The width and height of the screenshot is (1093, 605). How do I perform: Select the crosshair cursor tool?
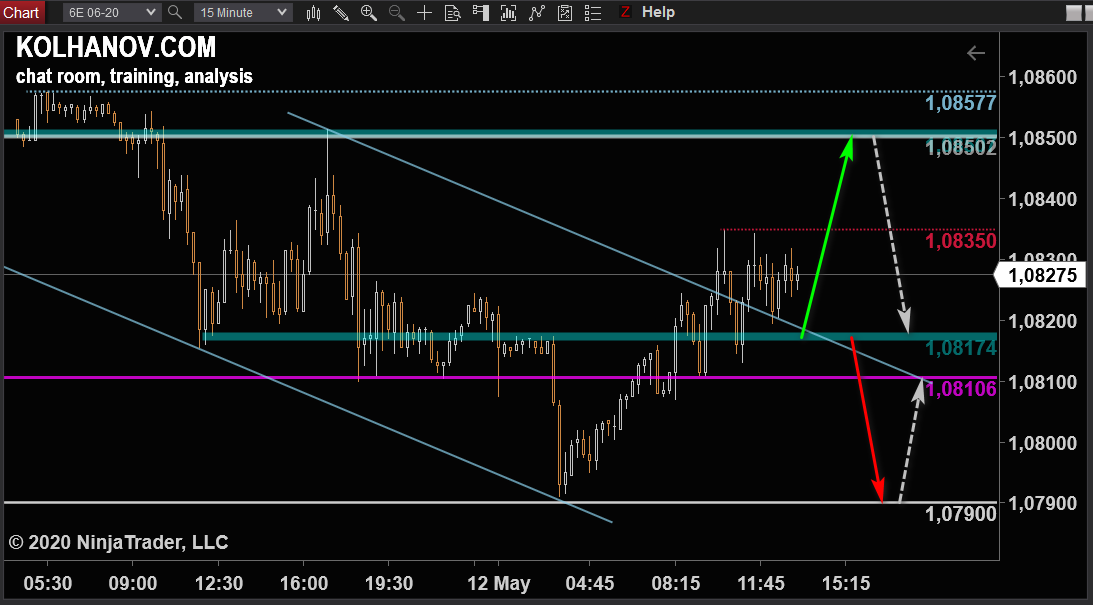pos(425,13)
